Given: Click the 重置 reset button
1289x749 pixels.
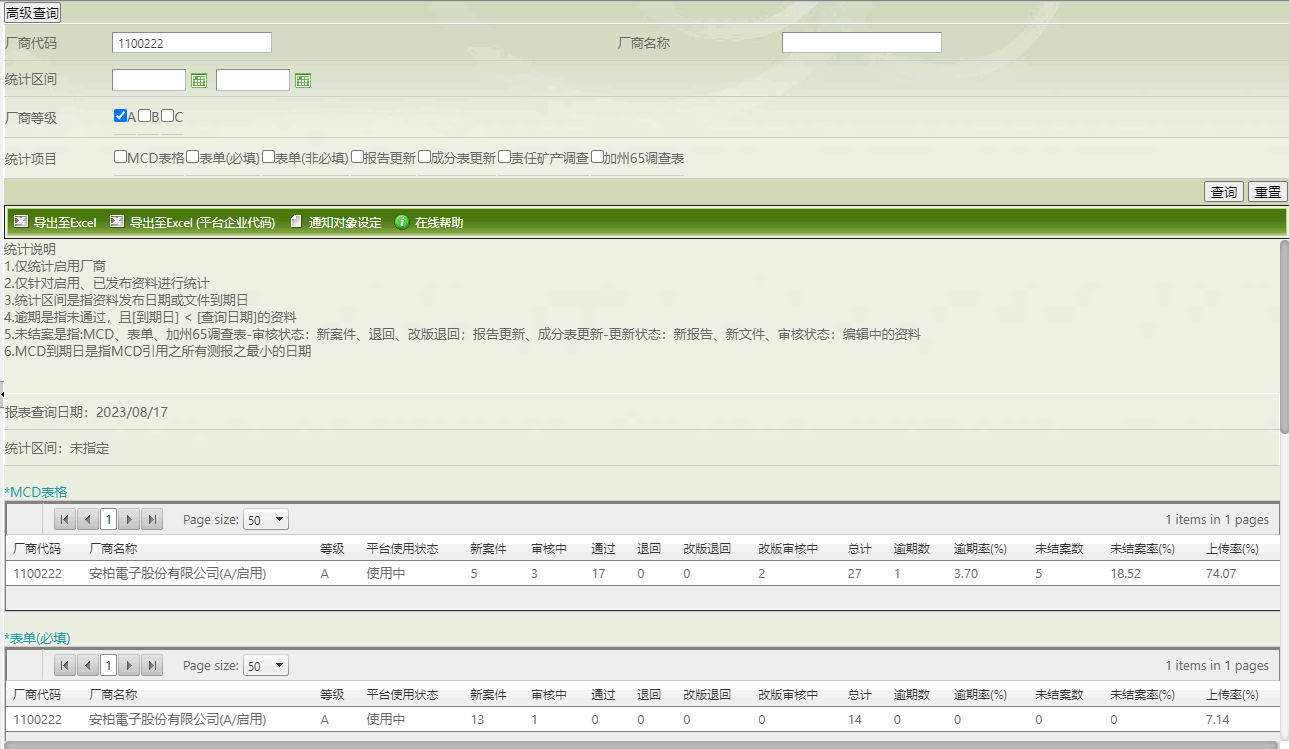Looking at the screenshot, I should tap(1268, 192).
